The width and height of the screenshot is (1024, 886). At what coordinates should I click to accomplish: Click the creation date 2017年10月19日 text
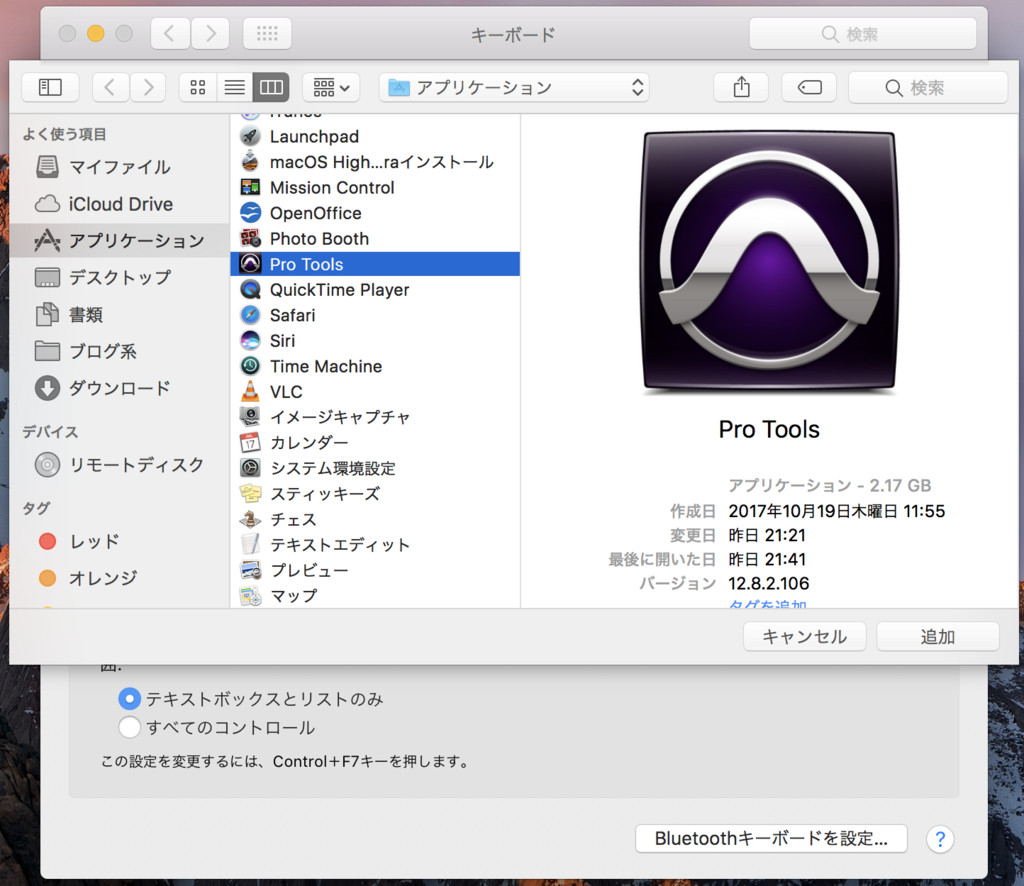pyautogui.click(x=837, y=511)
